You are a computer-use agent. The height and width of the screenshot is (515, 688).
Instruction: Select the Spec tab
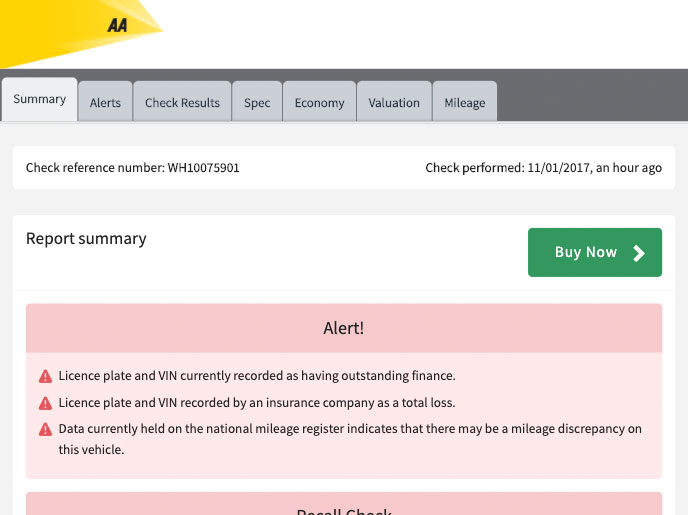(x=257, y=102)
